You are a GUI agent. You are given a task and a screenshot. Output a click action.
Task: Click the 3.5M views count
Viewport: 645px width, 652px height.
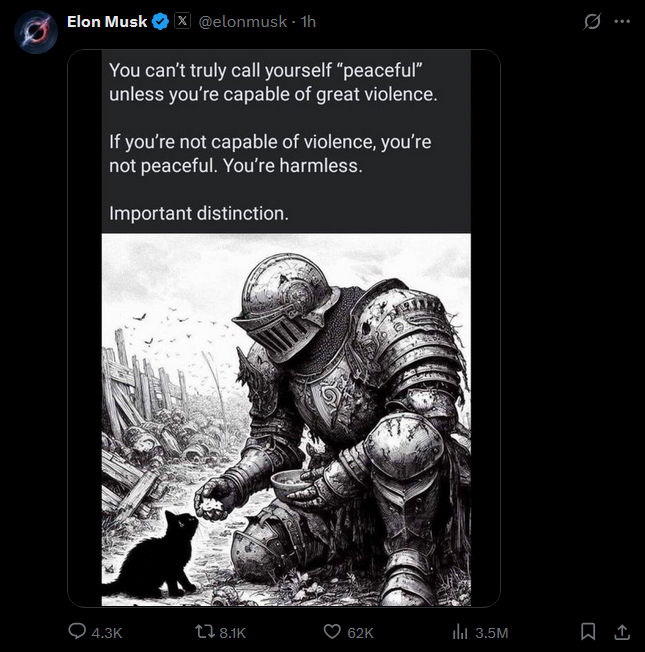[492, 632]
